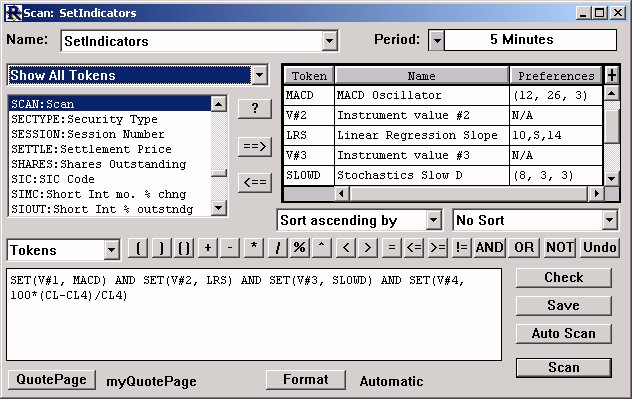This screenshot has width=632, height=399.
Task: Click the Format button
Action: [306, 380]
